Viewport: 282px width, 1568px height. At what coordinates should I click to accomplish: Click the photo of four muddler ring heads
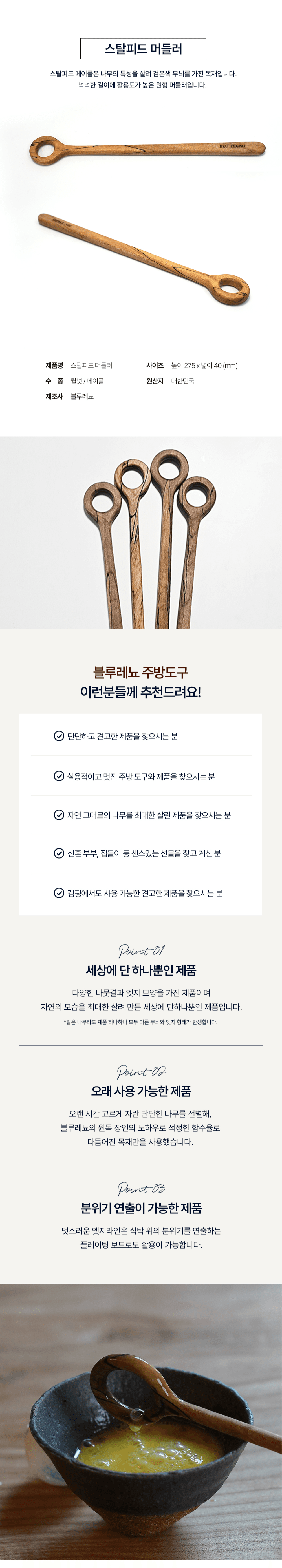[x=141, y=533]
